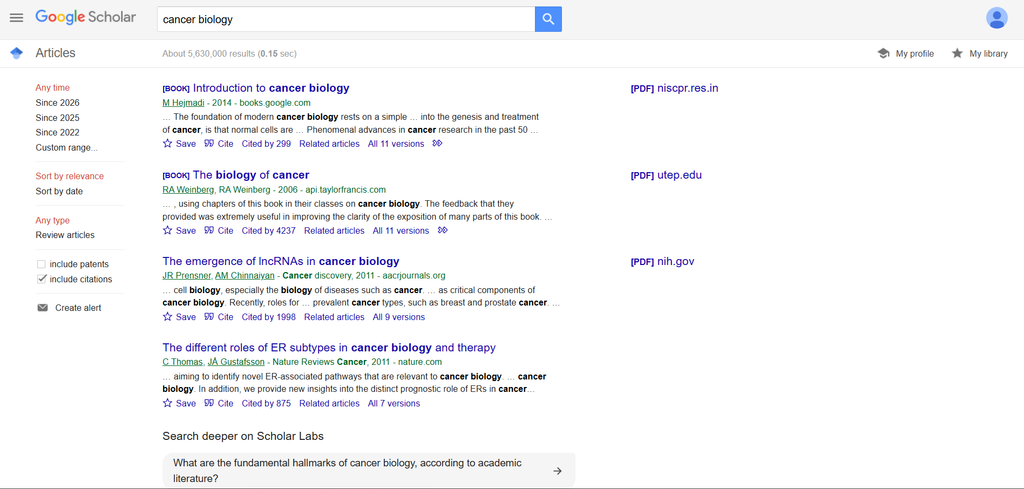Open the Custom range... date filter
Viewport: 1024px width, 489px height.
(67, 148)
